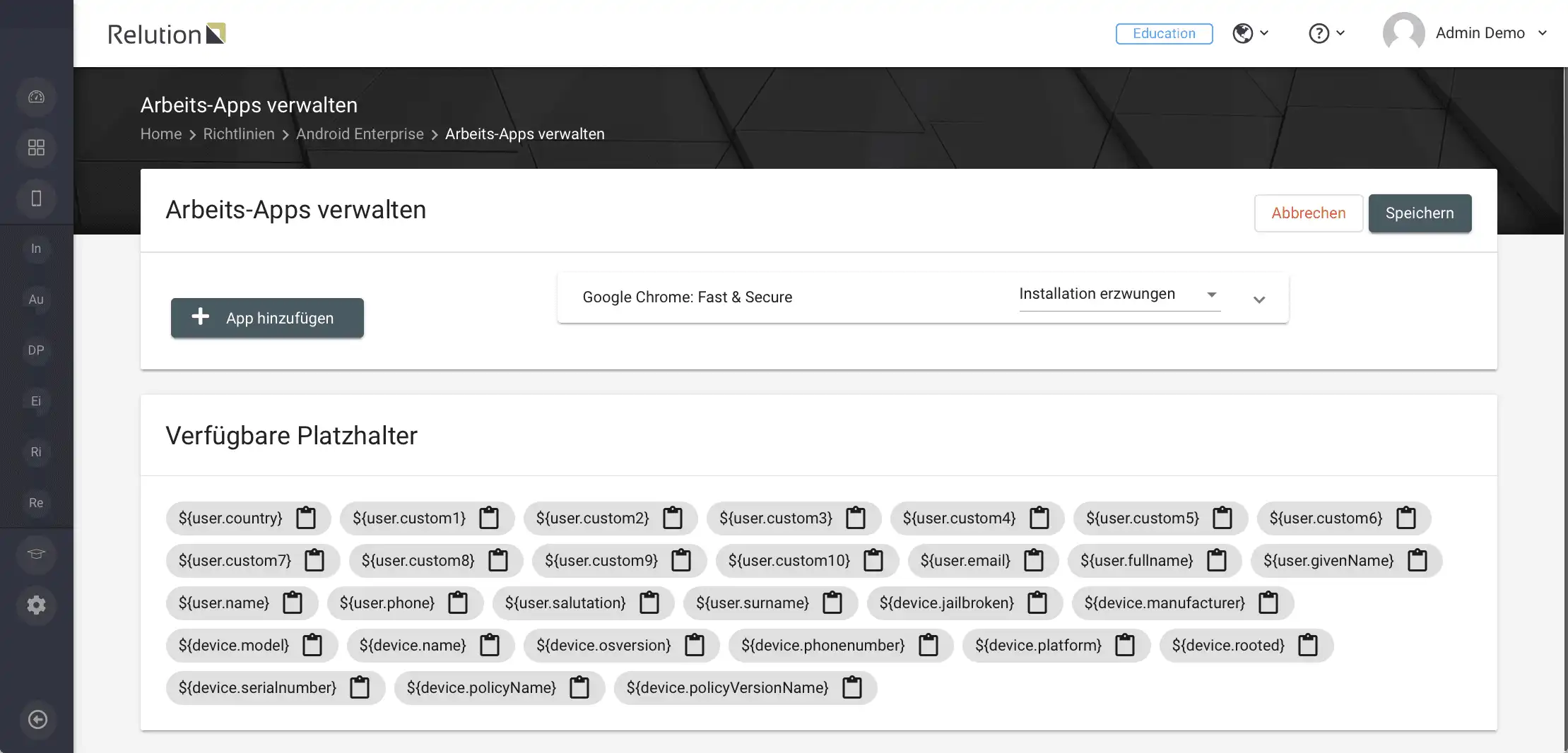The height and width of the screenshot is (753, 1568).
Task: Copy the ${device.manufacturer} placeholder
Action: [x=1268, y=603]
